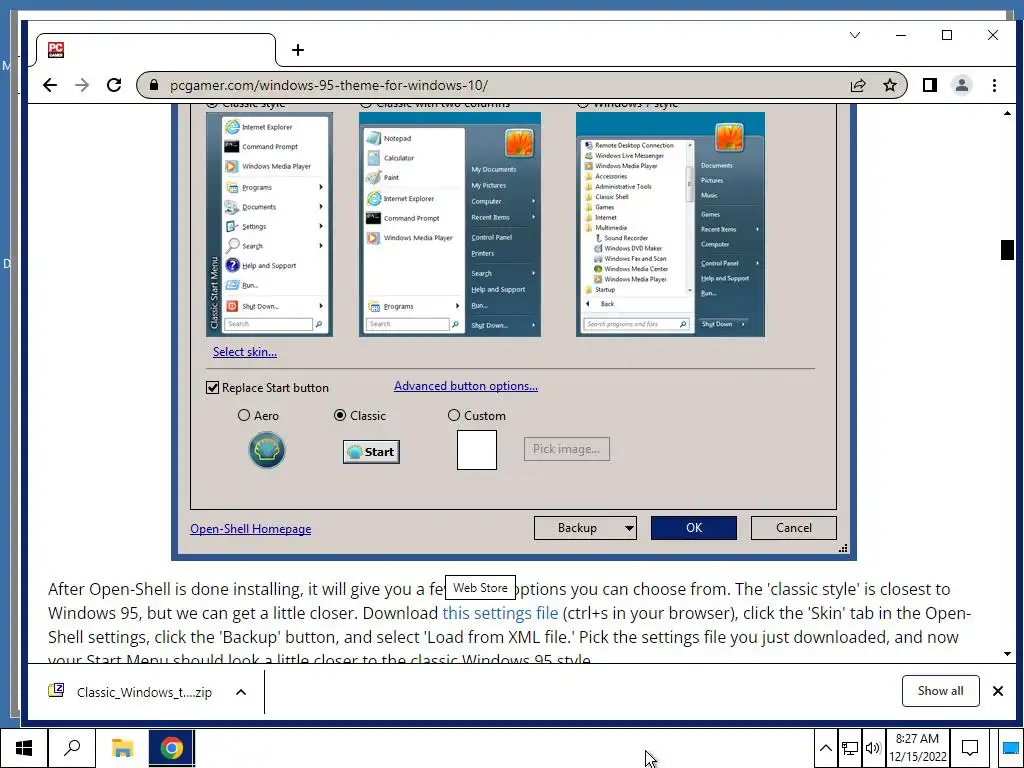Screen dimensions: 1024x768
Task: Click page scrollbar up arrow
Action: 1007,113
